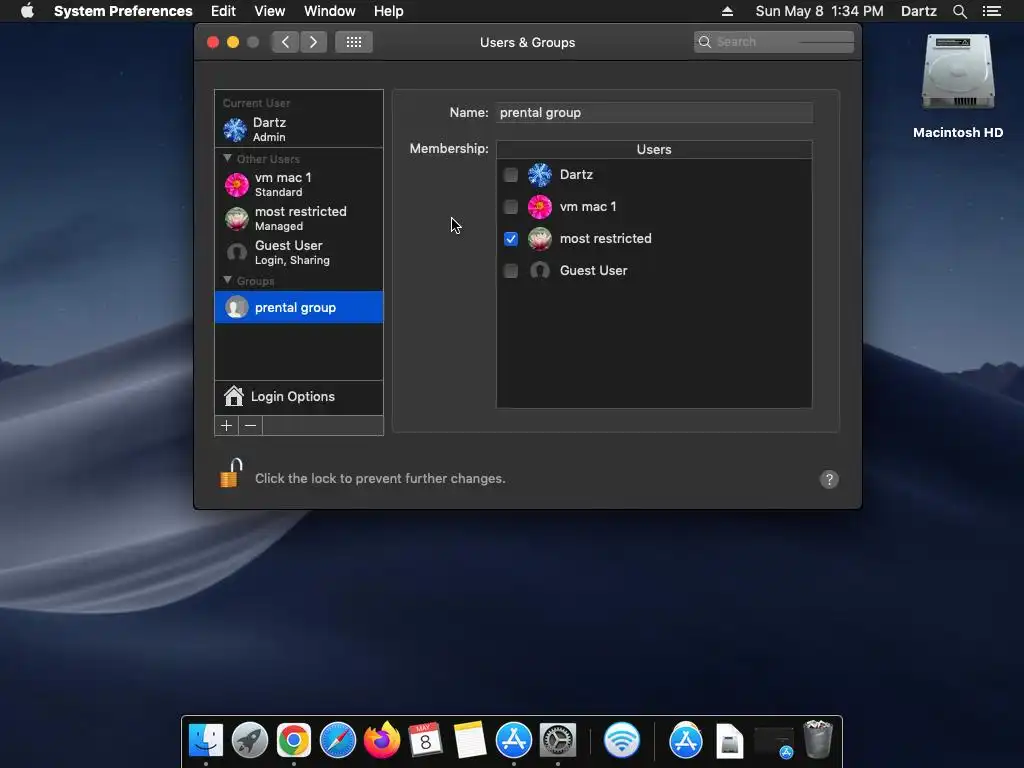Image resolution: width=1024 pixels, height=768 pixels.
Task: Click the date and time in menu bar
Action: (x=820, y=11)
